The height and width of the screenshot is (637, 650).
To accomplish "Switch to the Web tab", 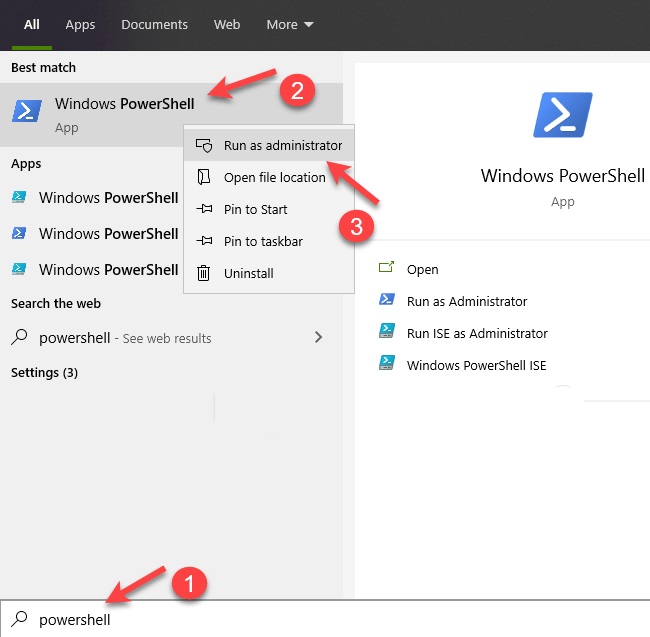I will tap(227, 24).
